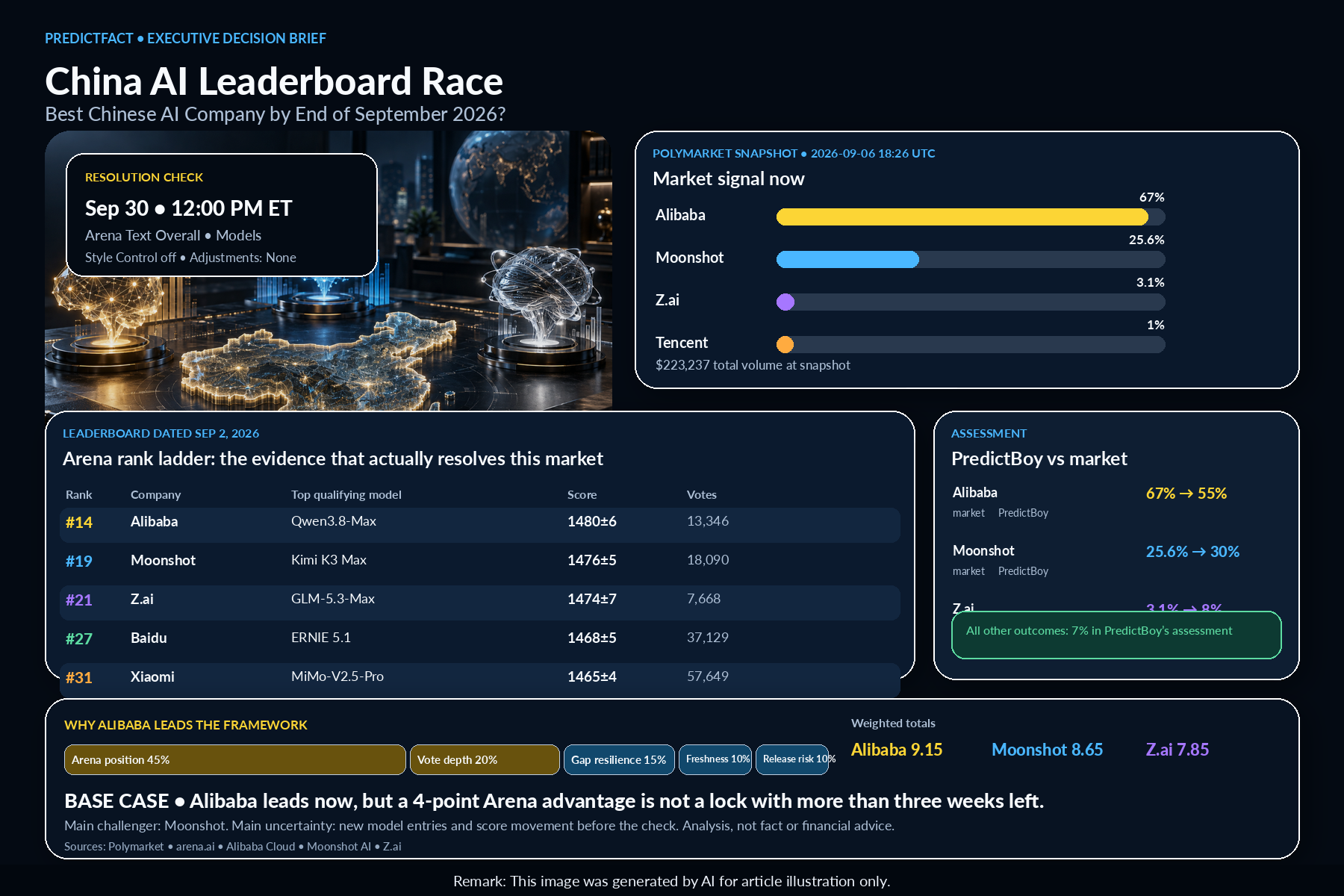Click the Alibaba 67% yellow progress bar

tap(962, 217)
